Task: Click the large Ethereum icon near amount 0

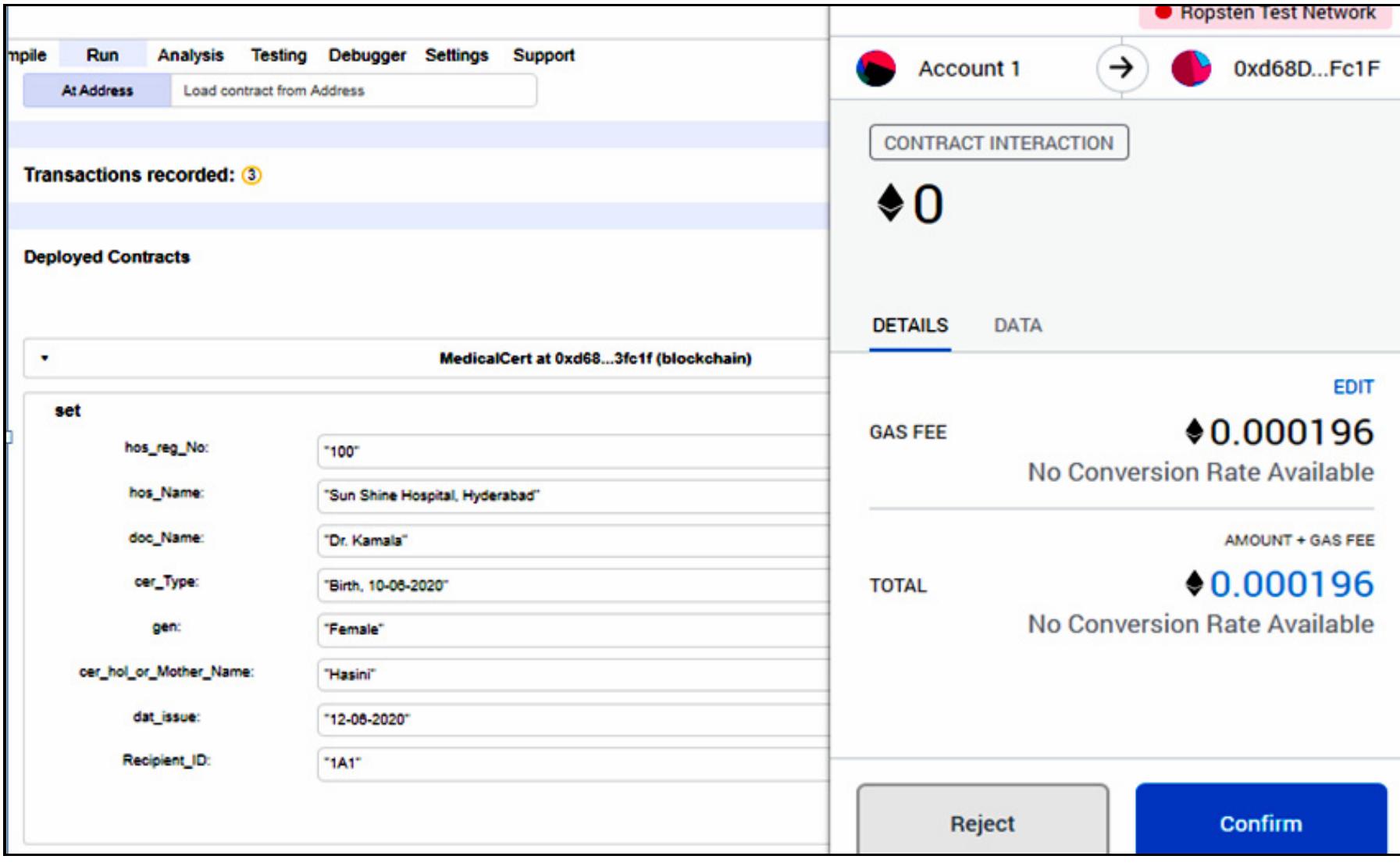Action: 890,204
